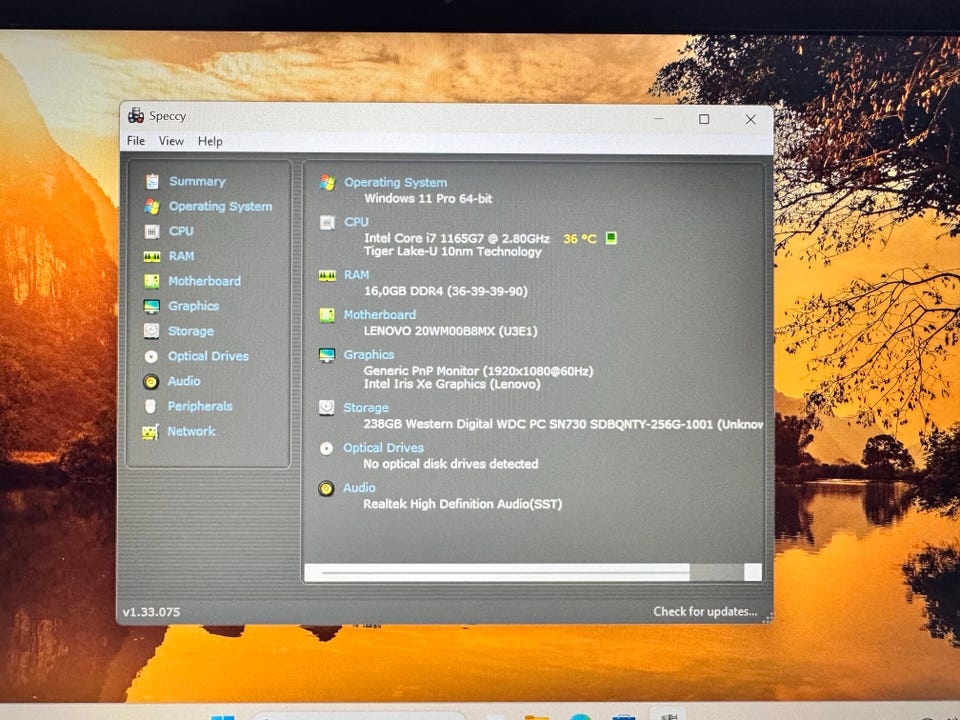Follow the Audio heading link in summary
Screen dimensions: 960x720
pos(359,488)
